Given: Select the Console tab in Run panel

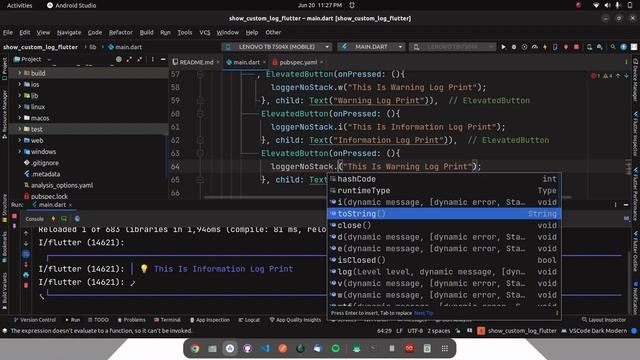Looking at the screenshot, I should click(34, 219).
